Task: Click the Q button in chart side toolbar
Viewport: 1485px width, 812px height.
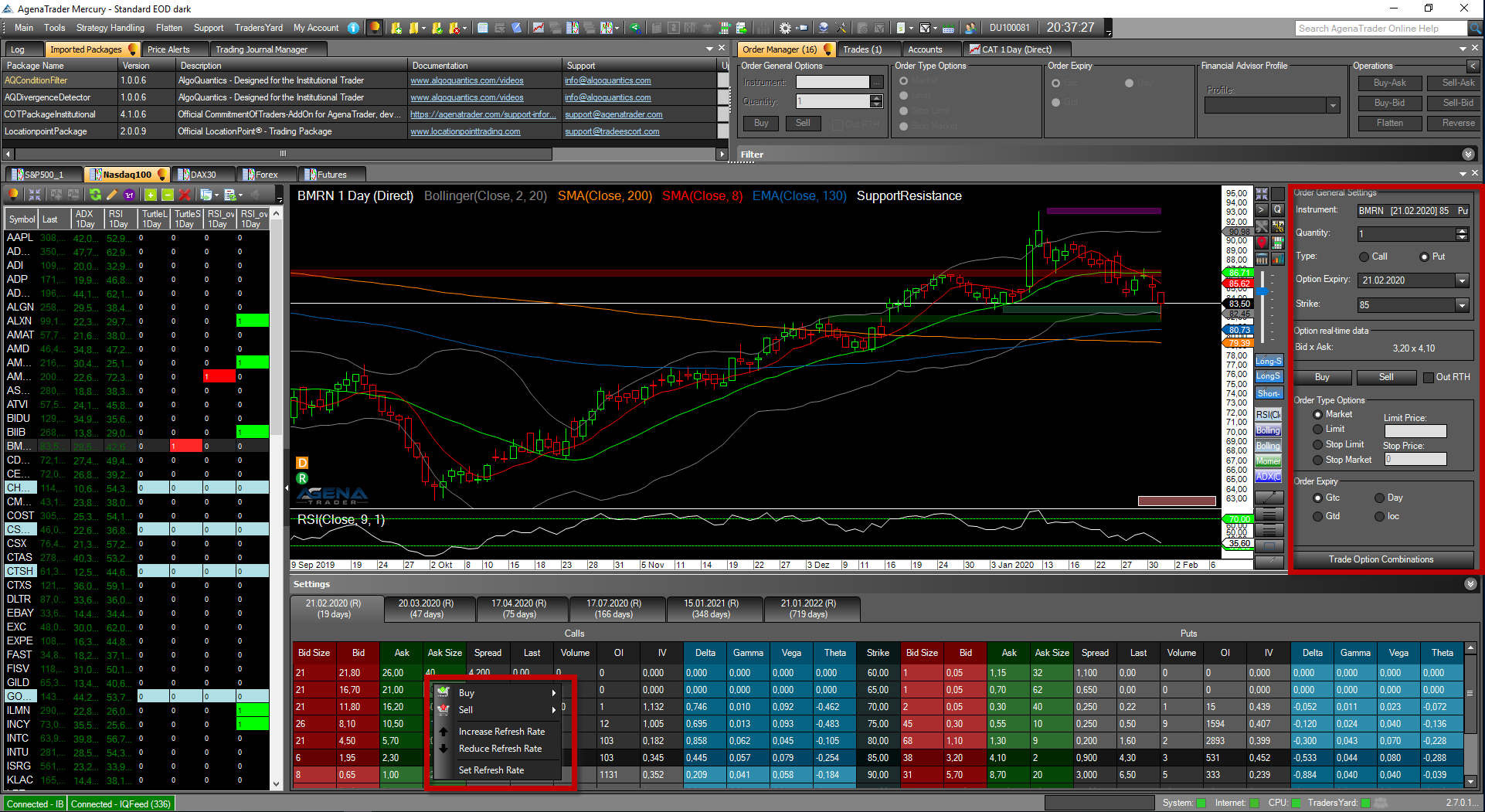Action: point(1278,209)
